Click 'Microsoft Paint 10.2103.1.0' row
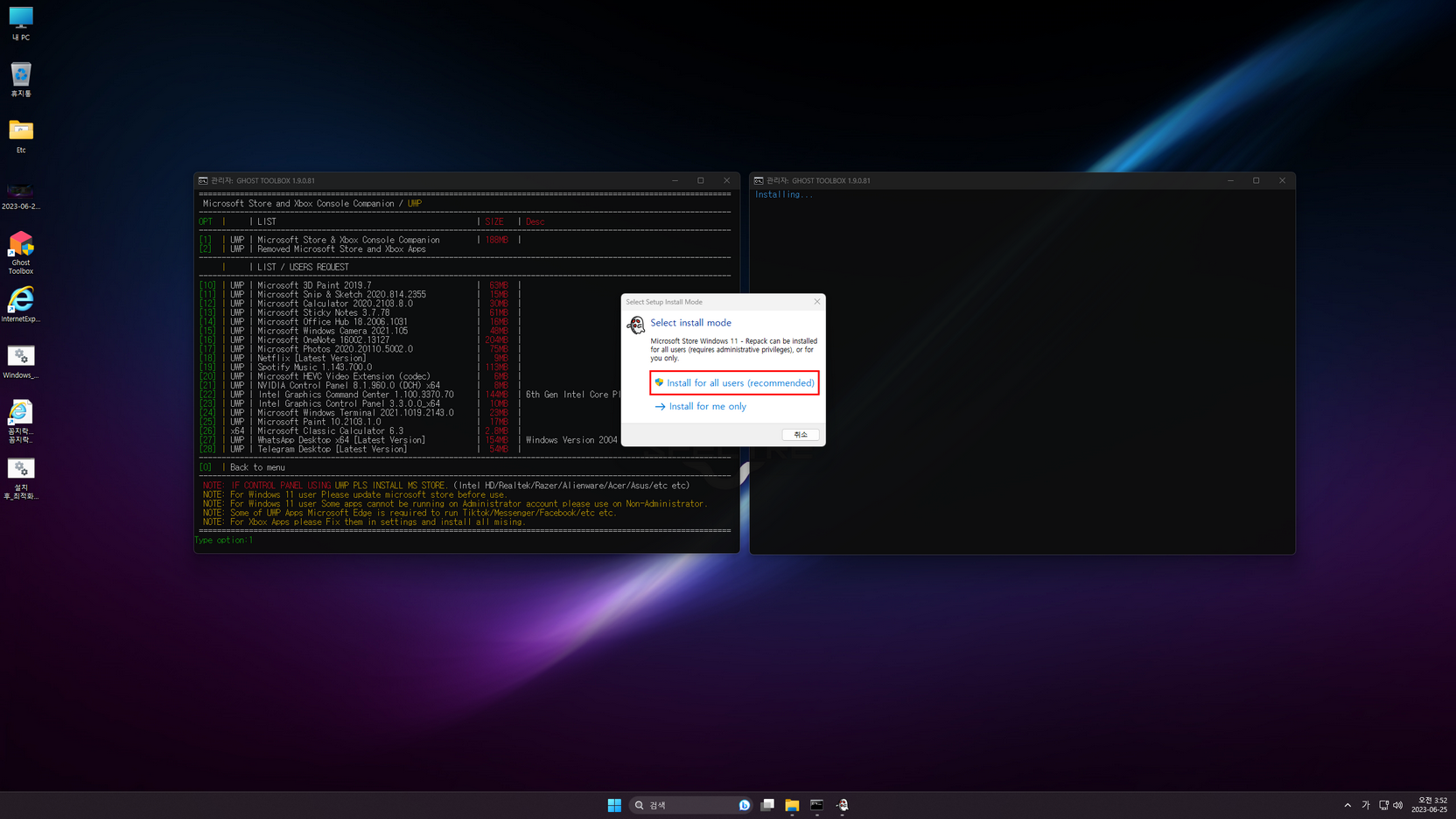 (360, 422)
